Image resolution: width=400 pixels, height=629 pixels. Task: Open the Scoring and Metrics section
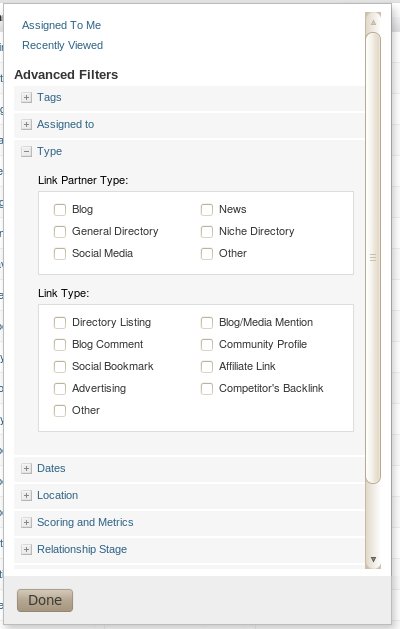point(85,522)
